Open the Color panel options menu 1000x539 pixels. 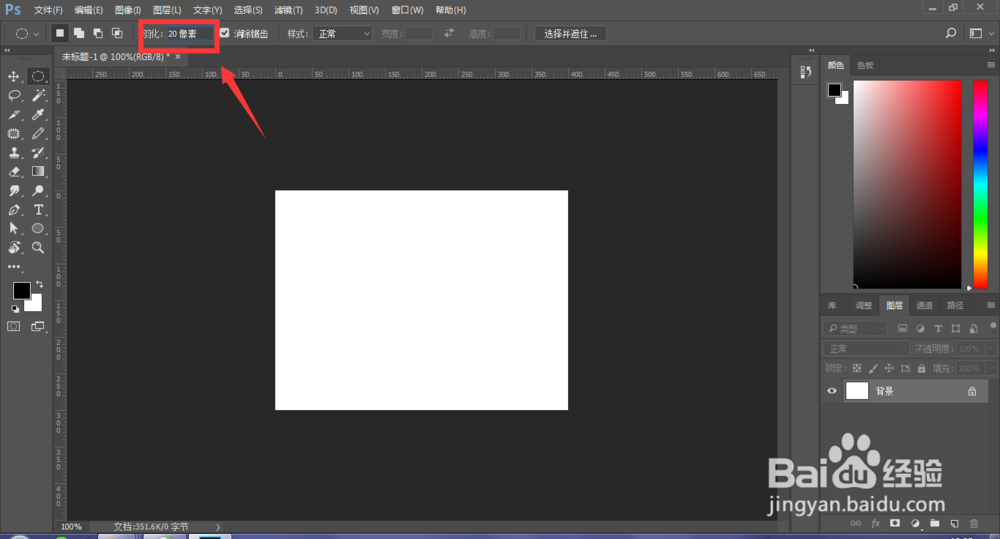click(990, 65)
